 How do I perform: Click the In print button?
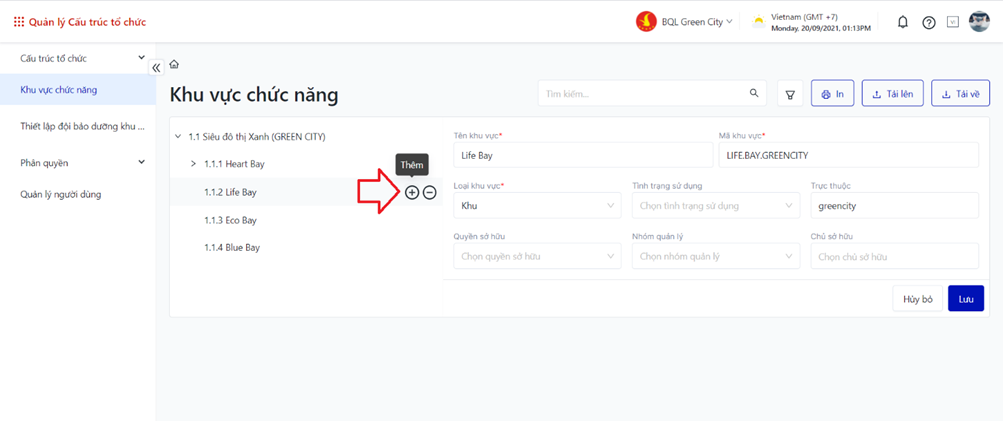coord(832,93)
